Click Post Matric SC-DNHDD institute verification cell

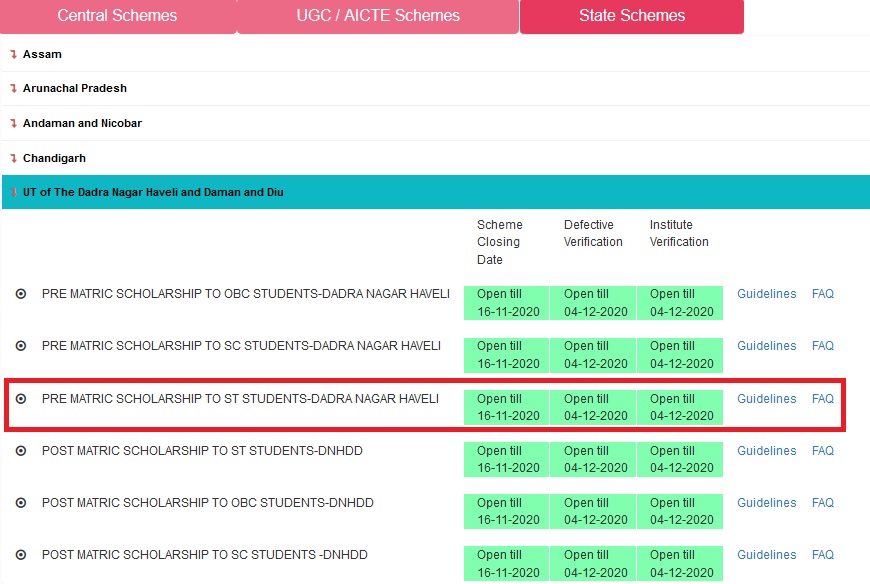tap(680, 563)
